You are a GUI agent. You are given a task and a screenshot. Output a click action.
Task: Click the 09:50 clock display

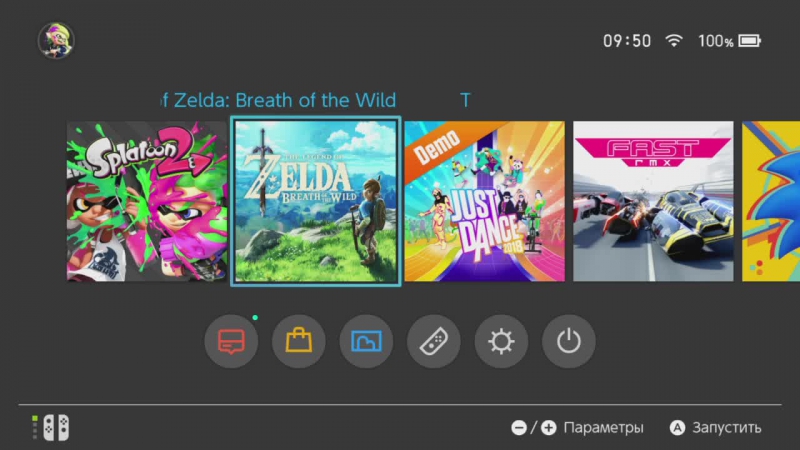coord(627,41)
